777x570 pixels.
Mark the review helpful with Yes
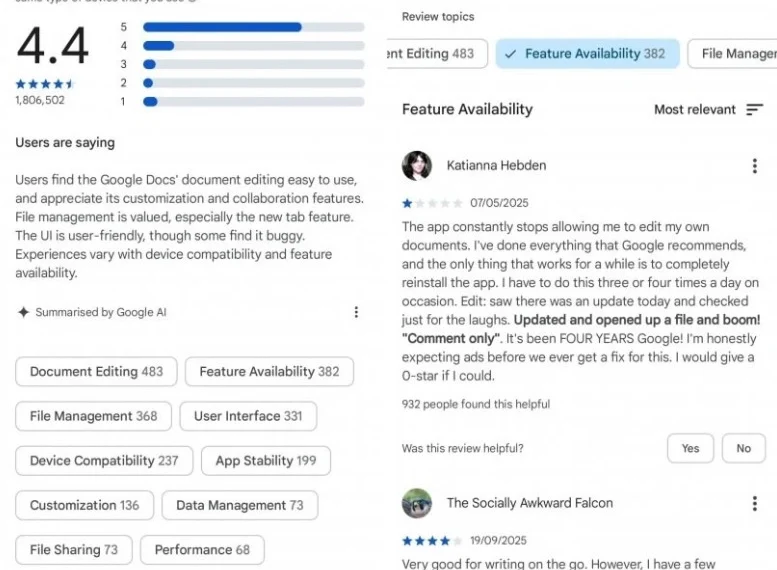[690, 448]
